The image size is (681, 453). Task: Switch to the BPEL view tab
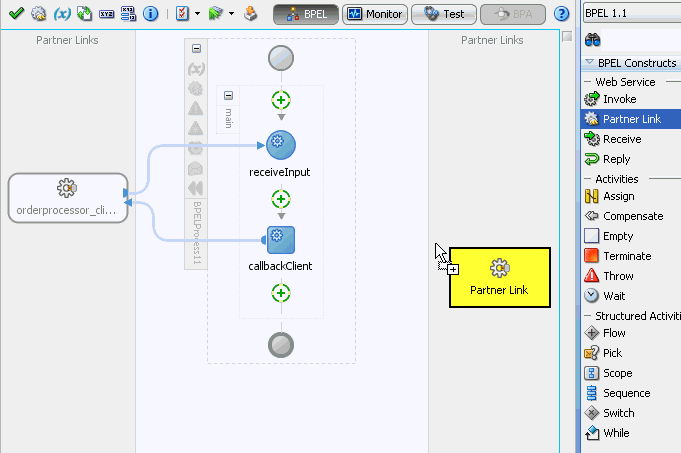click(306, 14)
